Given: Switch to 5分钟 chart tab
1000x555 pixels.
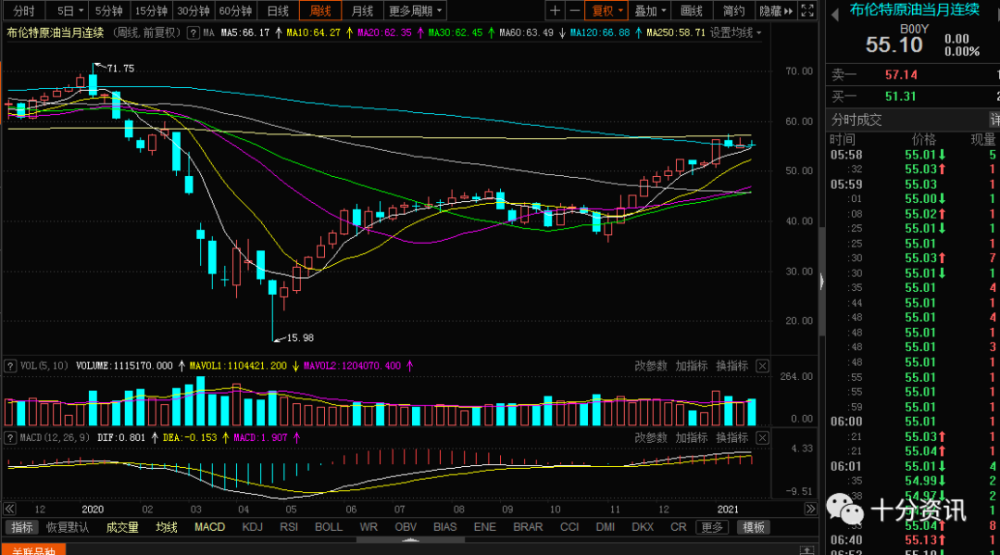Looking at the screenshot, I should pyautogui.click(x=108, y=11).
